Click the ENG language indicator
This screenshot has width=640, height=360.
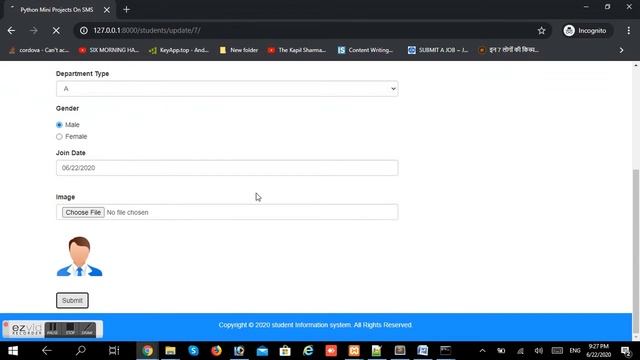(575, 351)
